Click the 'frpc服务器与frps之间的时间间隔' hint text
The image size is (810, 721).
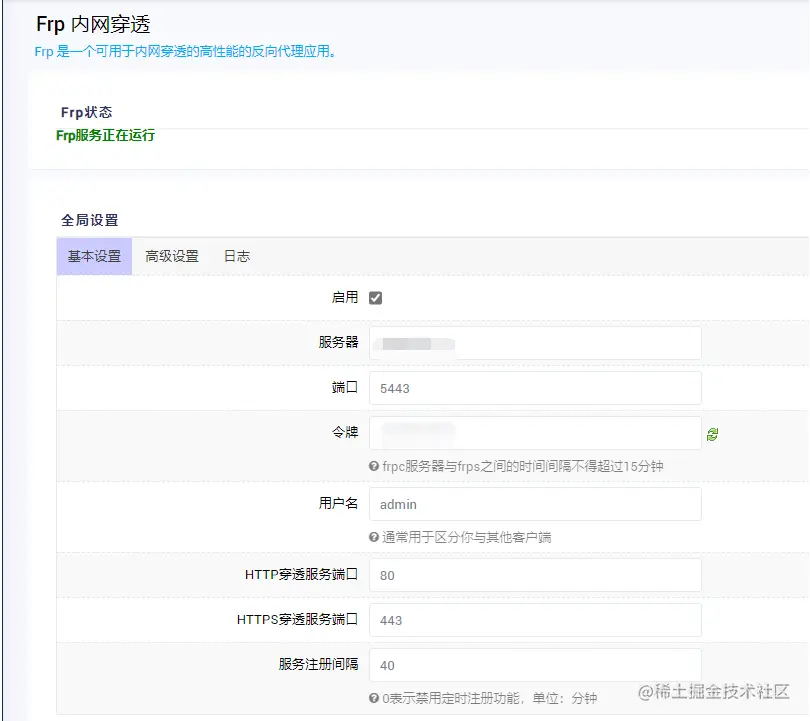coord(523,466)
